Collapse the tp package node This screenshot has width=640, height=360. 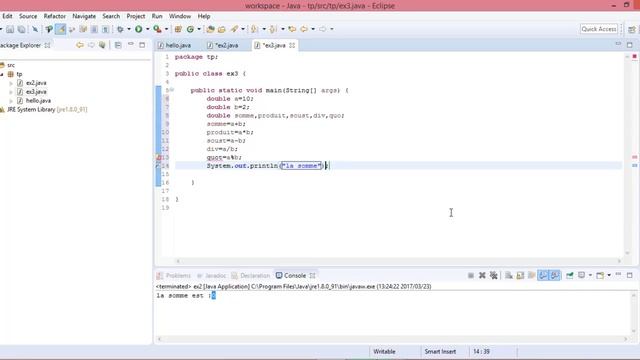click(2, 74)
